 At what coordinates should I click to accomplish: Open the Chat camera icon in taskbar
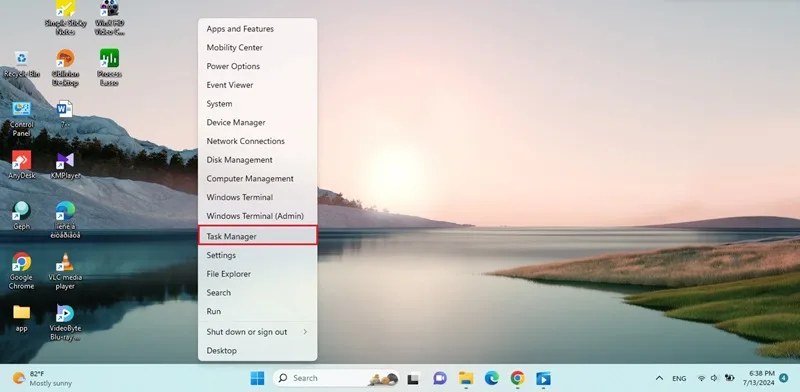[440, 378]
